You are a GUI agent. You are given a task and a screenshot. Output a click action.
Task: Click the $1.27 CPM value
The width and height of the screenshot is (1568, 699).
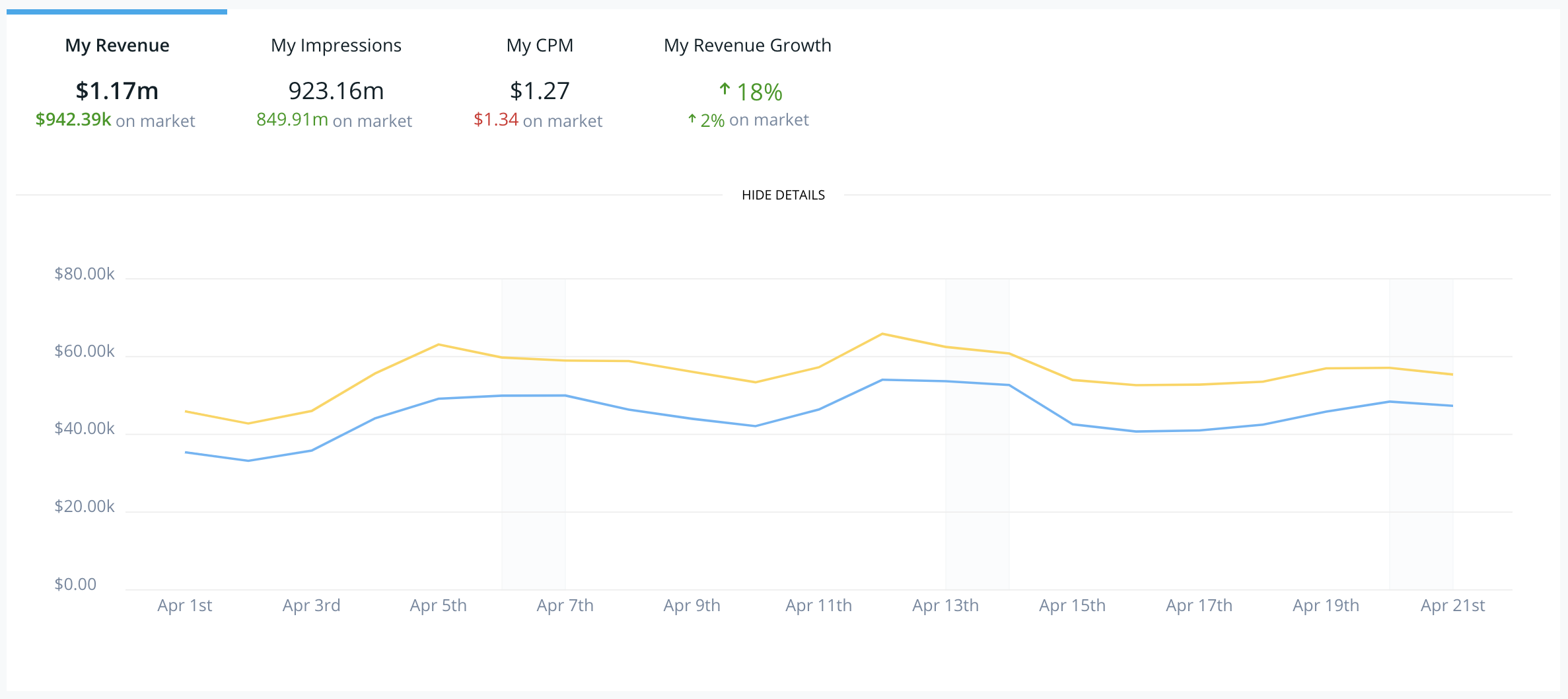[540, 91]
